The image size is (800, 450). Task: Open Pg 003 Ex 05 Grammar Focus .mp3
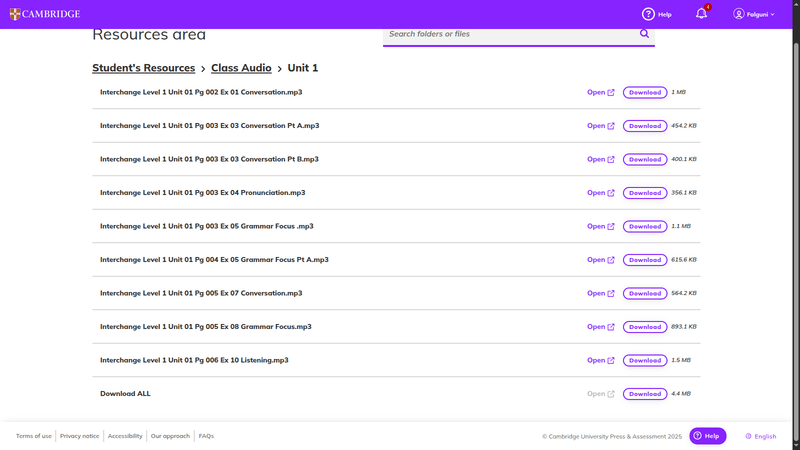601,226
